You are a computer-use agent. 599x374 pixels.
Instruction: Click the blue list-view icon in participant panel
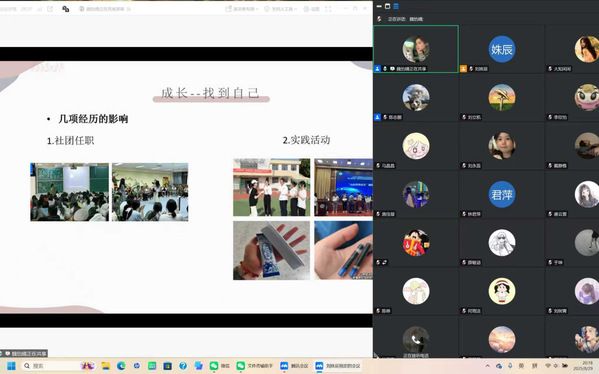(396, 6)
